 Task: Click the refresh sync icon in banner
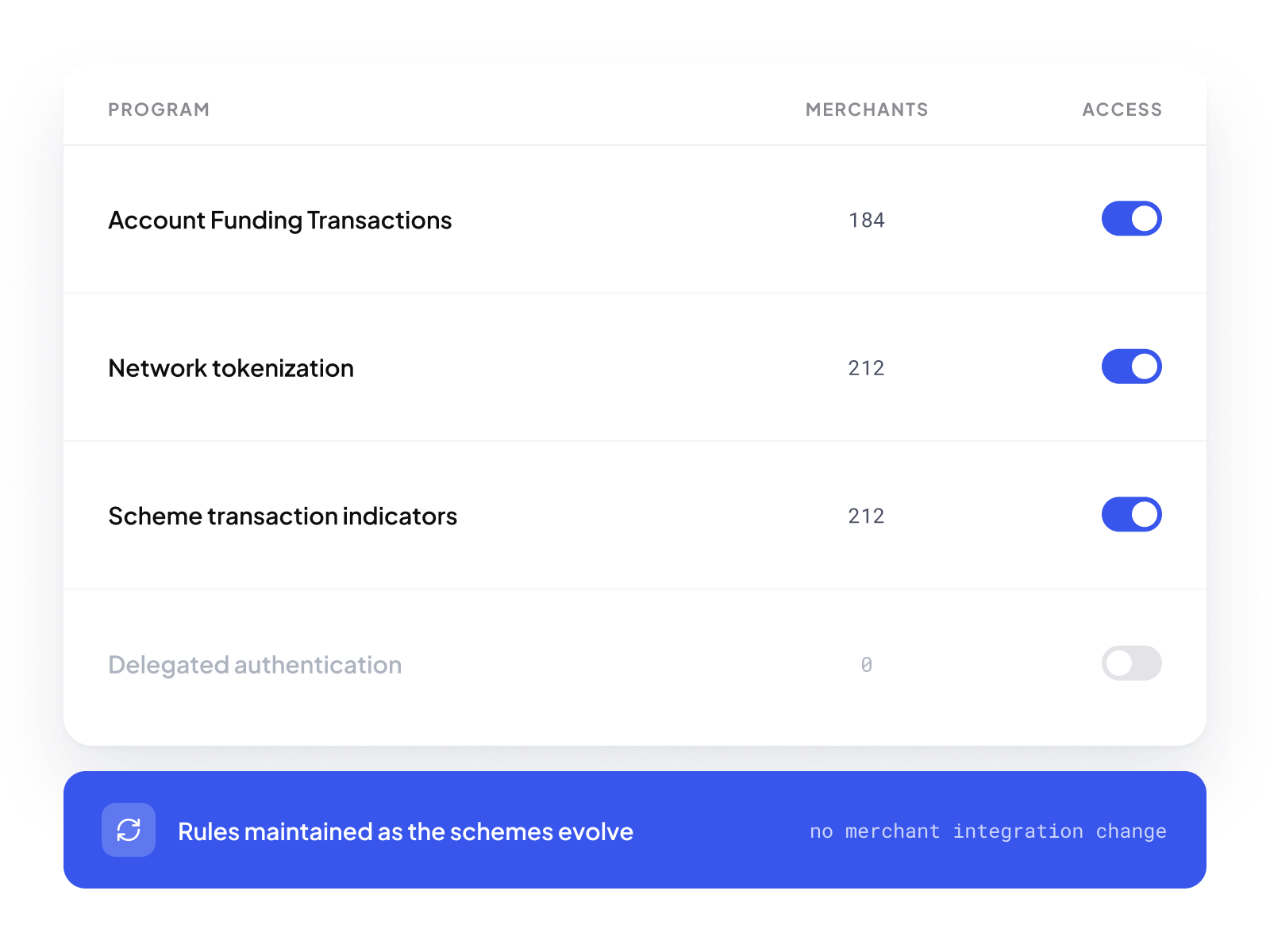(129, 830)
